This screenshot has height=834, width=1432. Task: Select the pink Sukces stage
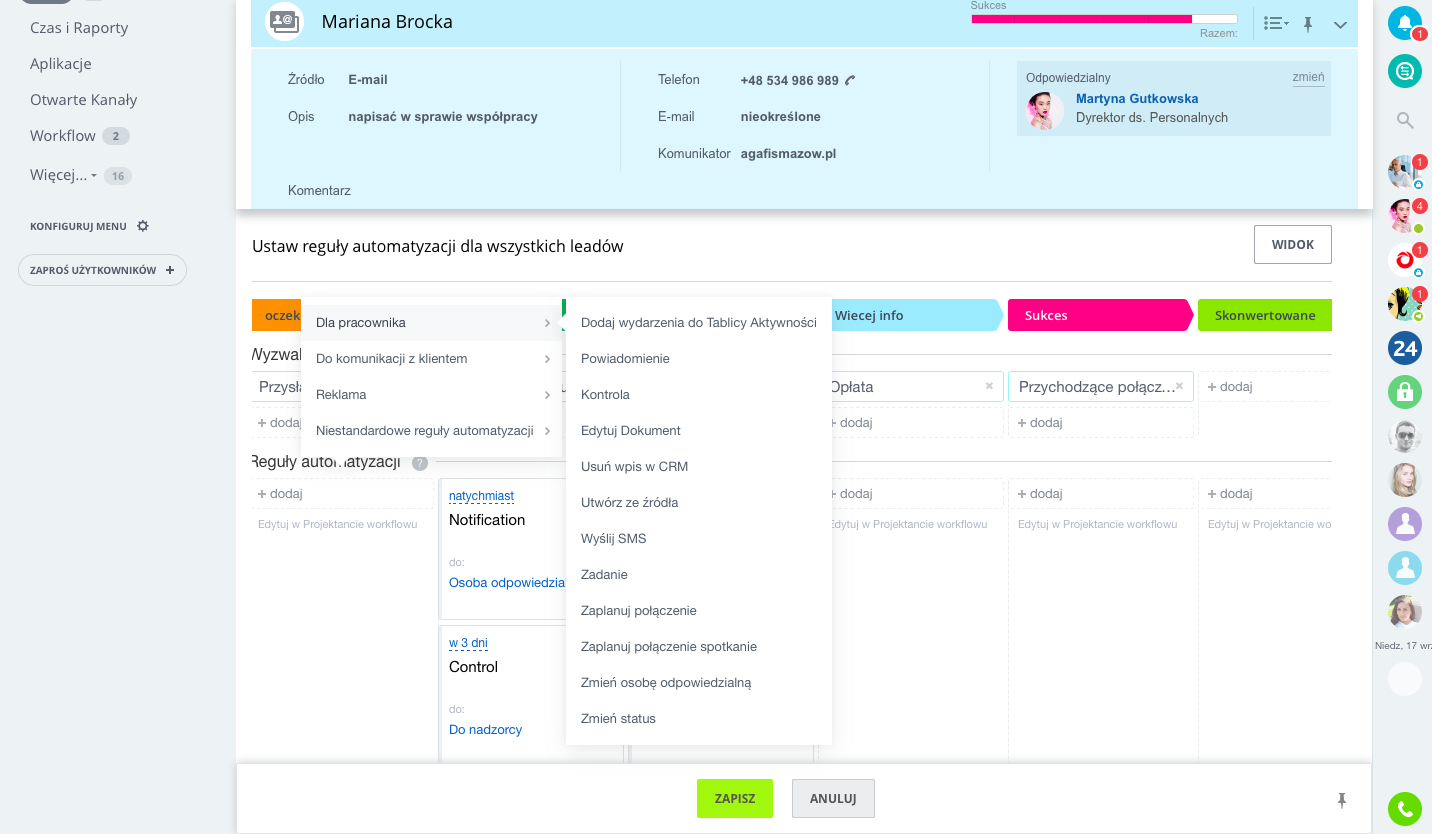(x=1098, y=315)
